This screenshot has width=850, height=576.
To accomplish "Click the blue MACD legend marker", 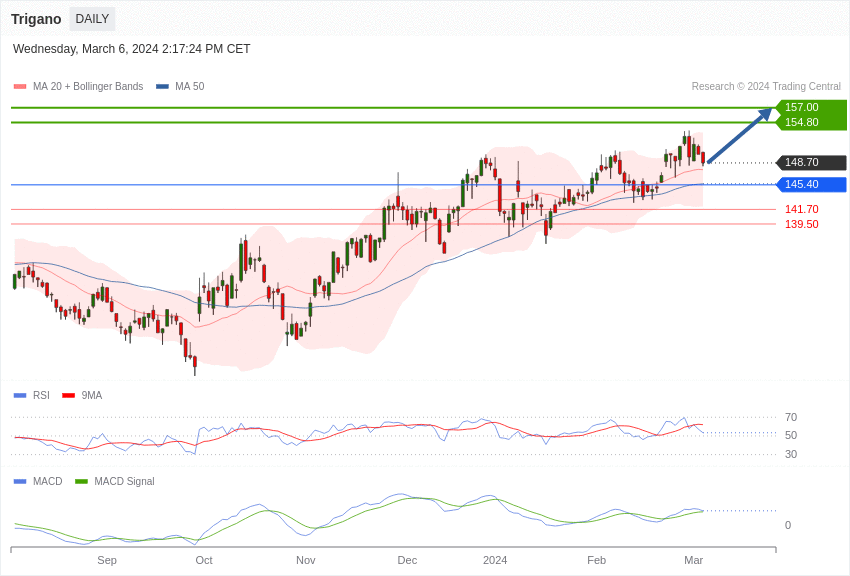I will click(20, 482).
